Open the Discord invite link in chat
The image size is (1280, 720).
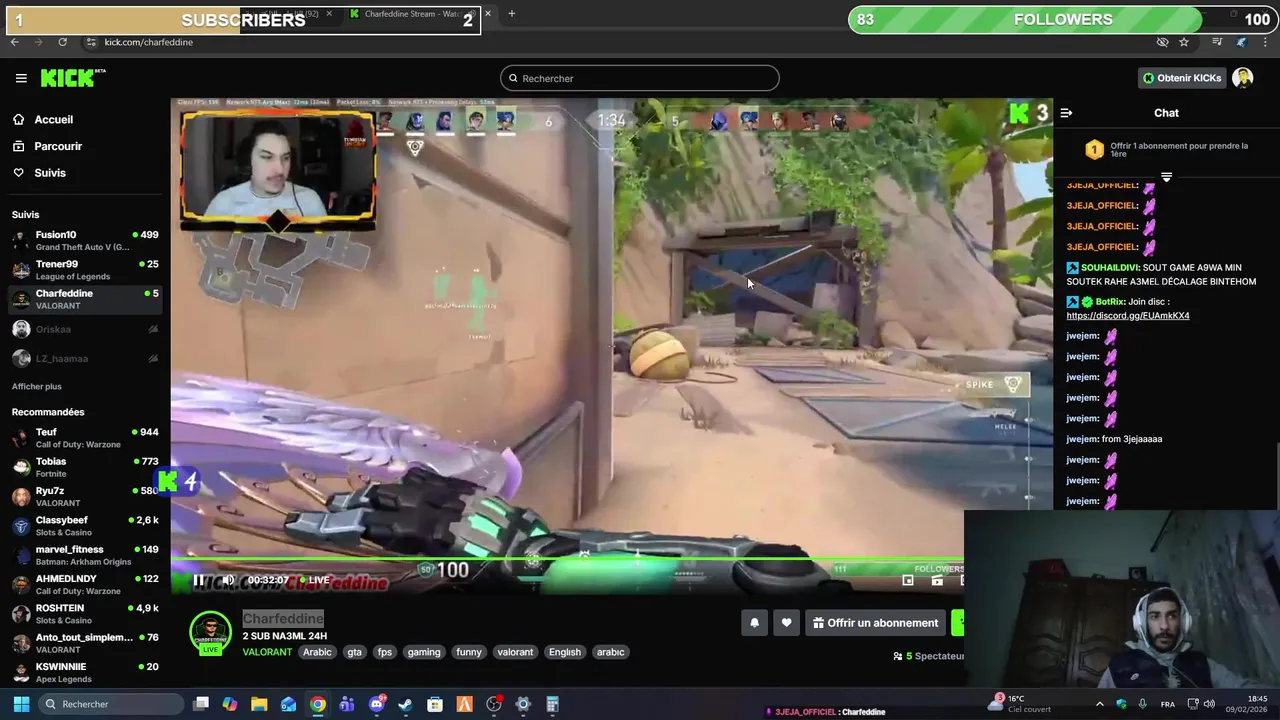click(x=1128, y=316)
